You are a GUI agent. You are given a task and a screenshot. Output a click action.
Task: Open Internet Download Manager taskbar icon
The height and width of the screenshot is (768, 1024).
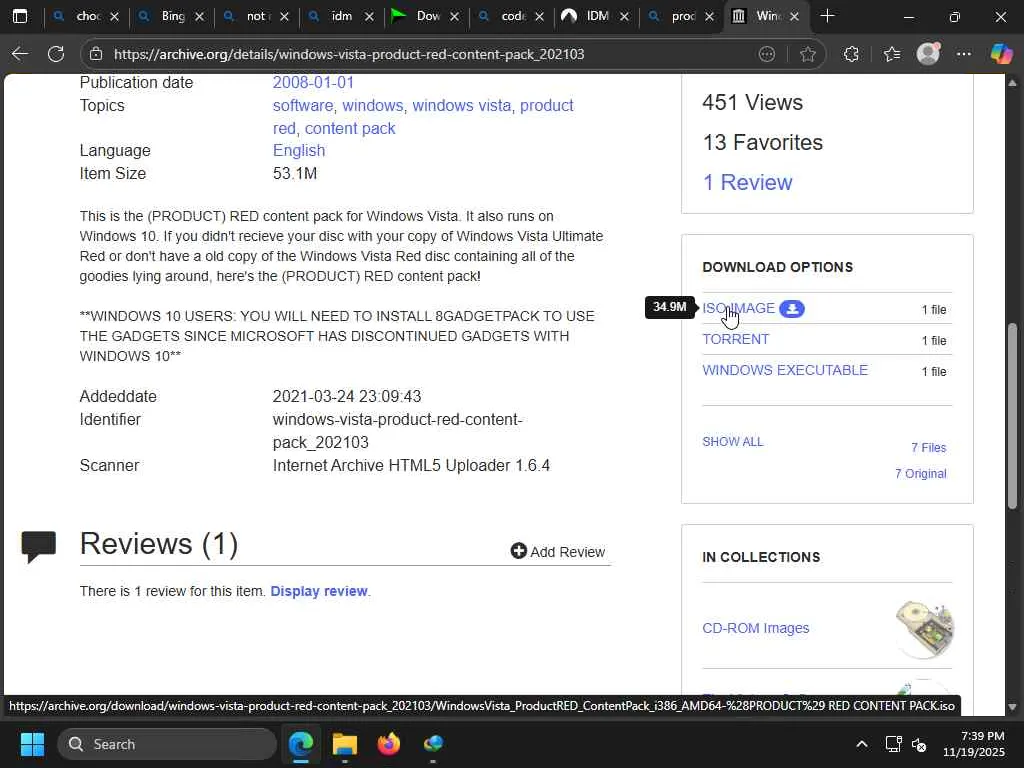pos(433,744)
